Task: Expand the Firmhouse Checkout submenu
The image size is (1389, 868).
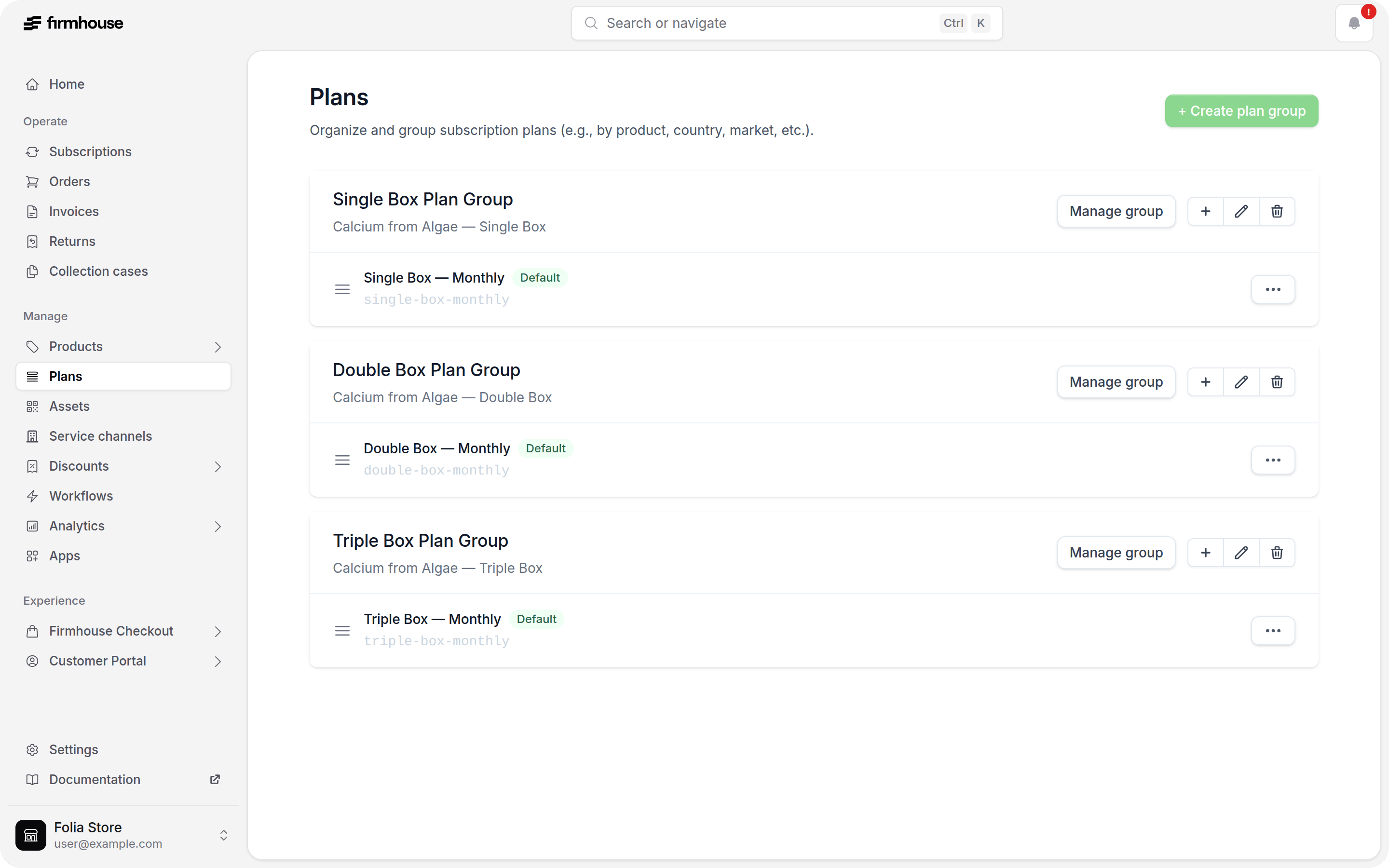Action: click(218, 632)
